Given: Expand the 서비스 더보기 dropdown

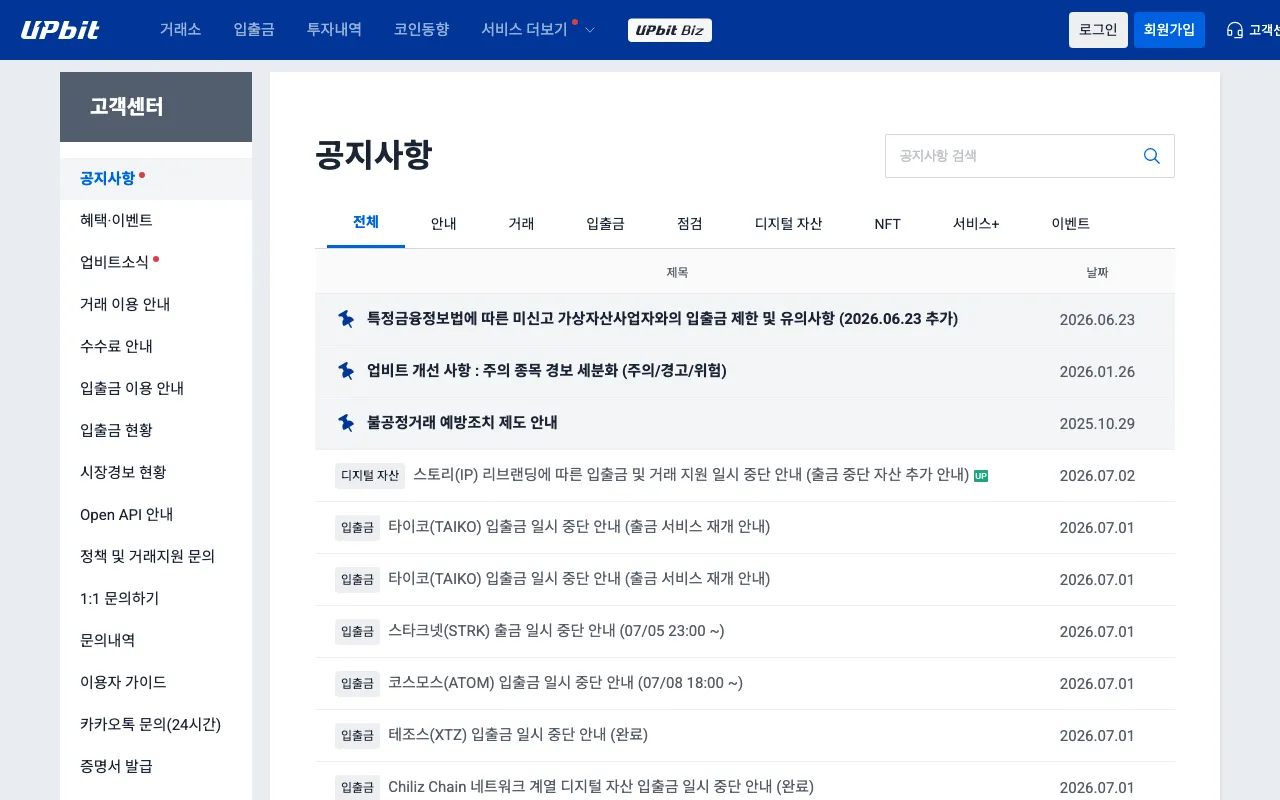Looking at the screenshot, I should pos(538,30).
